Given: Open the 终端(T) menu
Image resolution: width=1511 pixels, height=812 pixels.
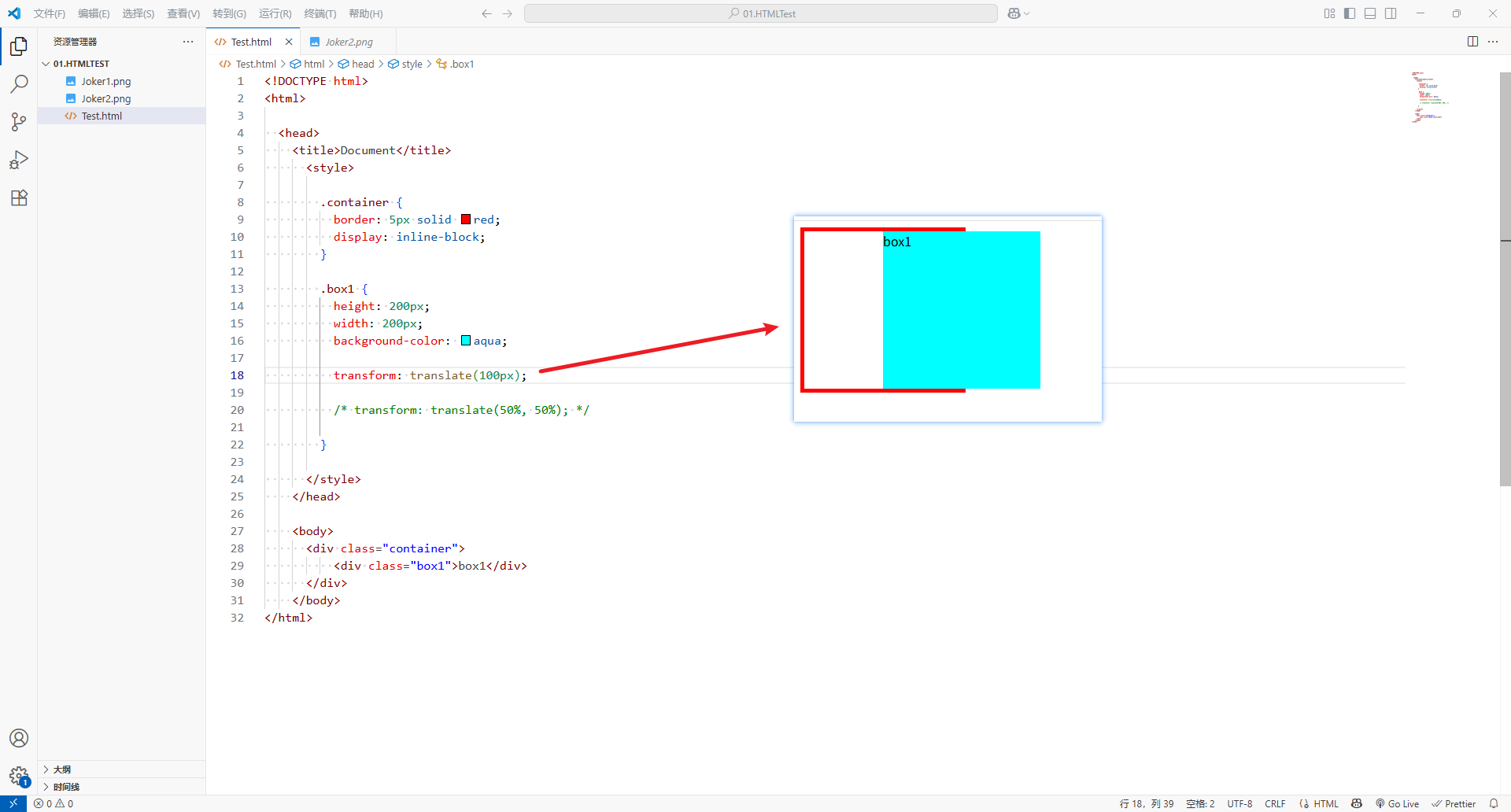Looking at the screenshot, I should [320, 13].
